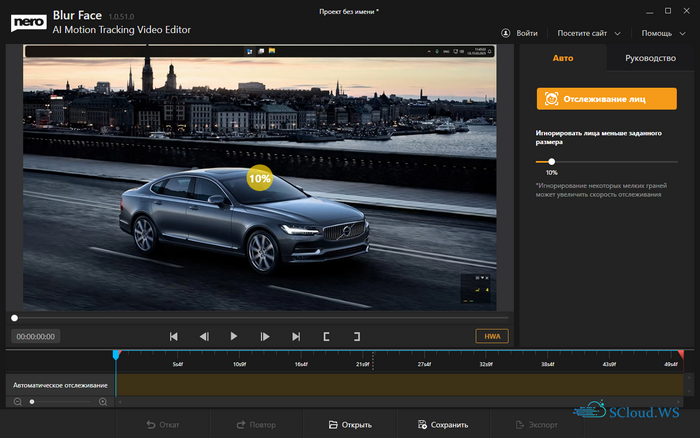Start Отслеживание лиц face tracking

(x=606, y=99)
